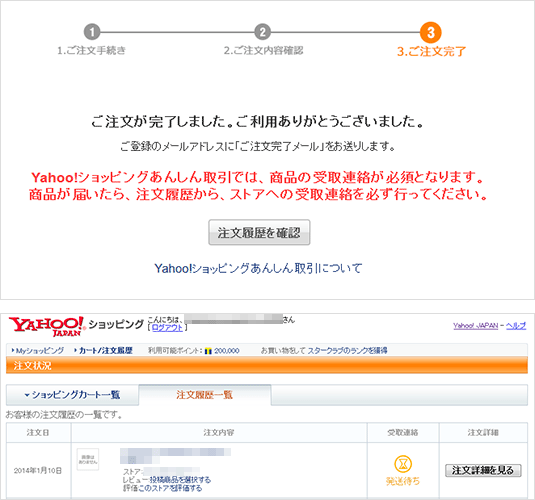Click orange step 3 circle icon
The height and width of the screenshot is (500, 535).
(431, 32)
